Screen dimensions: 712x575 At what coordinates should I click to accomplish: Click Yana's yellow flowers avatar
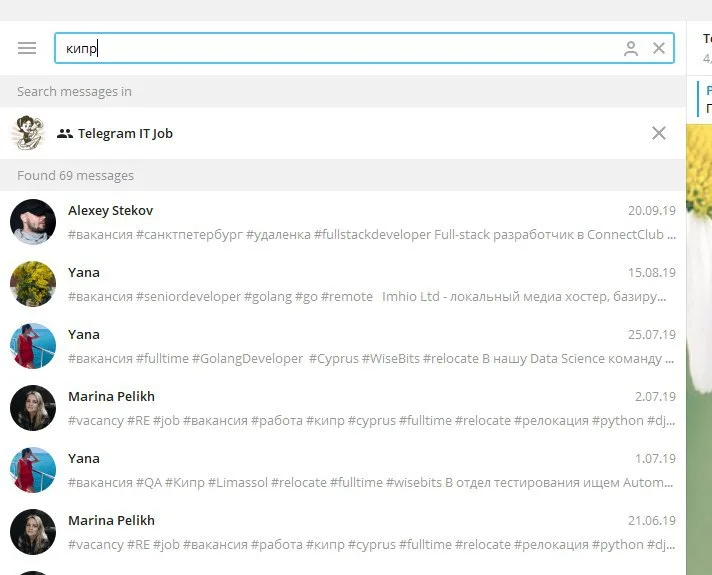pos(33,284)
